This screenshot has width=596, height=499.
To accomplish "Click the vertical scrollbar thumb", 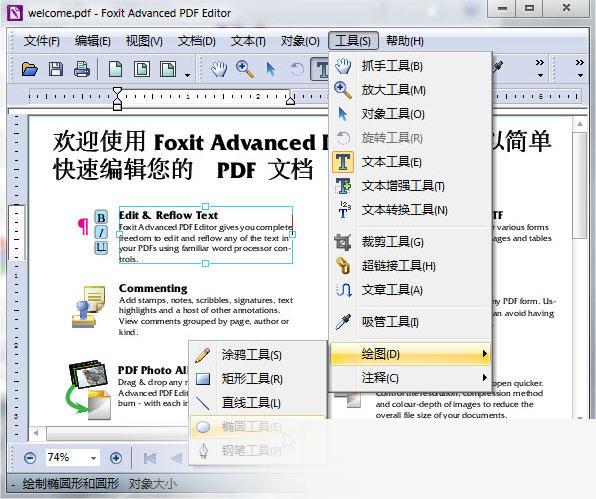I will coord(580,185).
